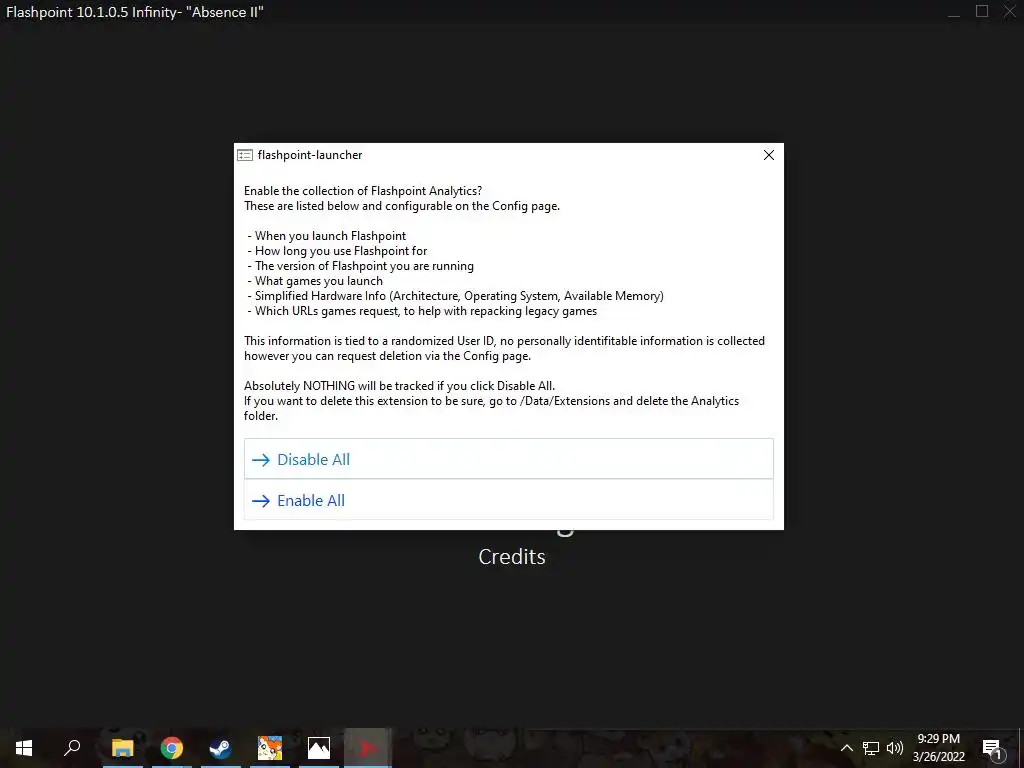The image size is (1024, 768).
Task: Open File Explorer from taskbar
Action: pyautogui.click(x=122, y=748)
